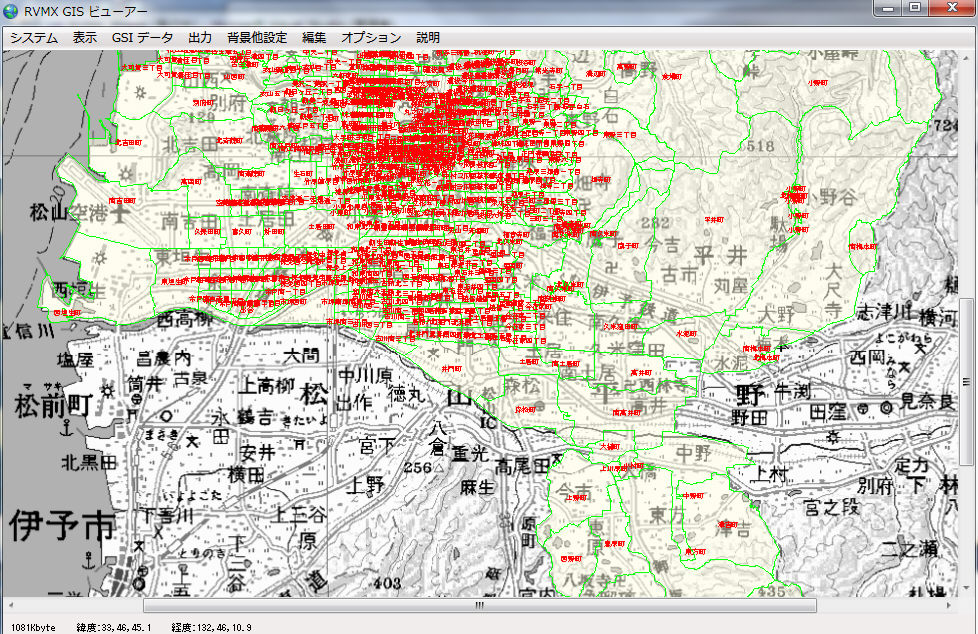Image resolution: width=978 pixels, height=634 pixels.
Task: Click the horizontal scrollbar right arrow
Action: [950, 605]
